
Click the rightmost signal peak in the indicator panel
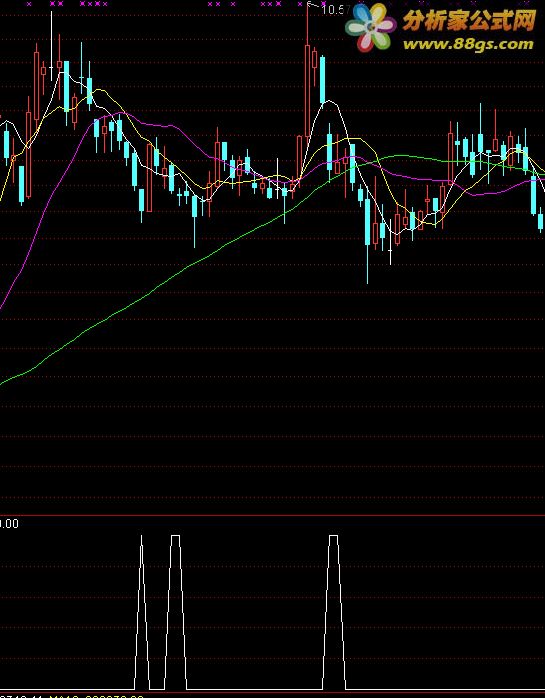pyautogui.click(x=334, y=612)
